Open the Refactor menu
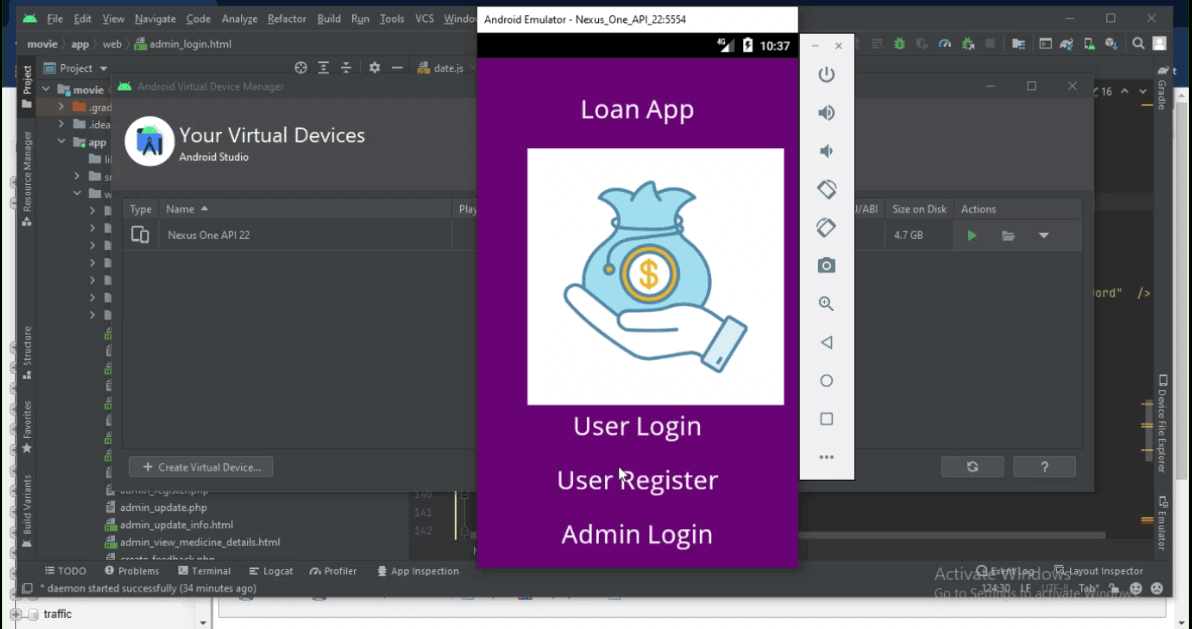 click(x=287, y=19)
